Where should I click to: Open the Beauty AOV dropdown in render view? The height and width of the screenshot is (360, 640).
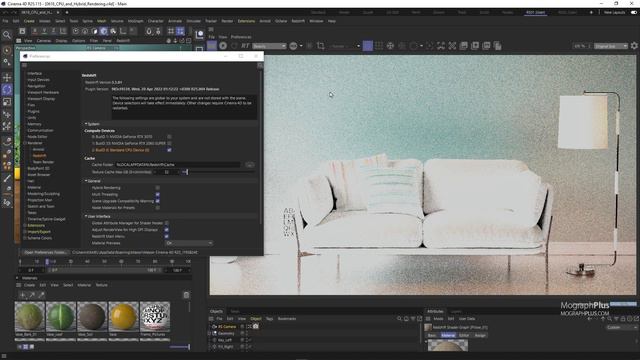tap(269, 46)
